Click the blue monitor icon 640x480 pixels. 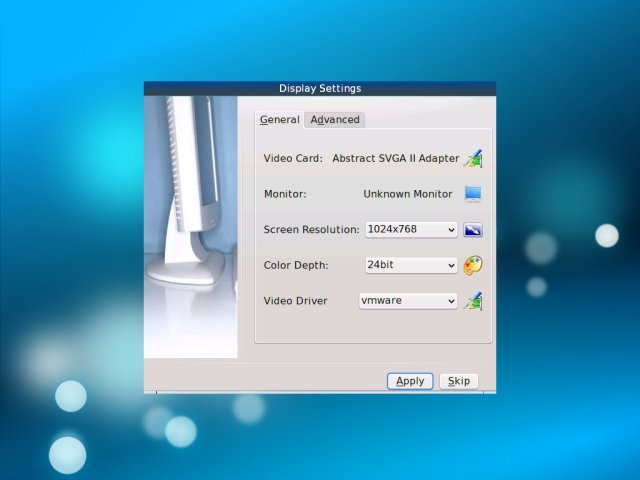point(473,194)
